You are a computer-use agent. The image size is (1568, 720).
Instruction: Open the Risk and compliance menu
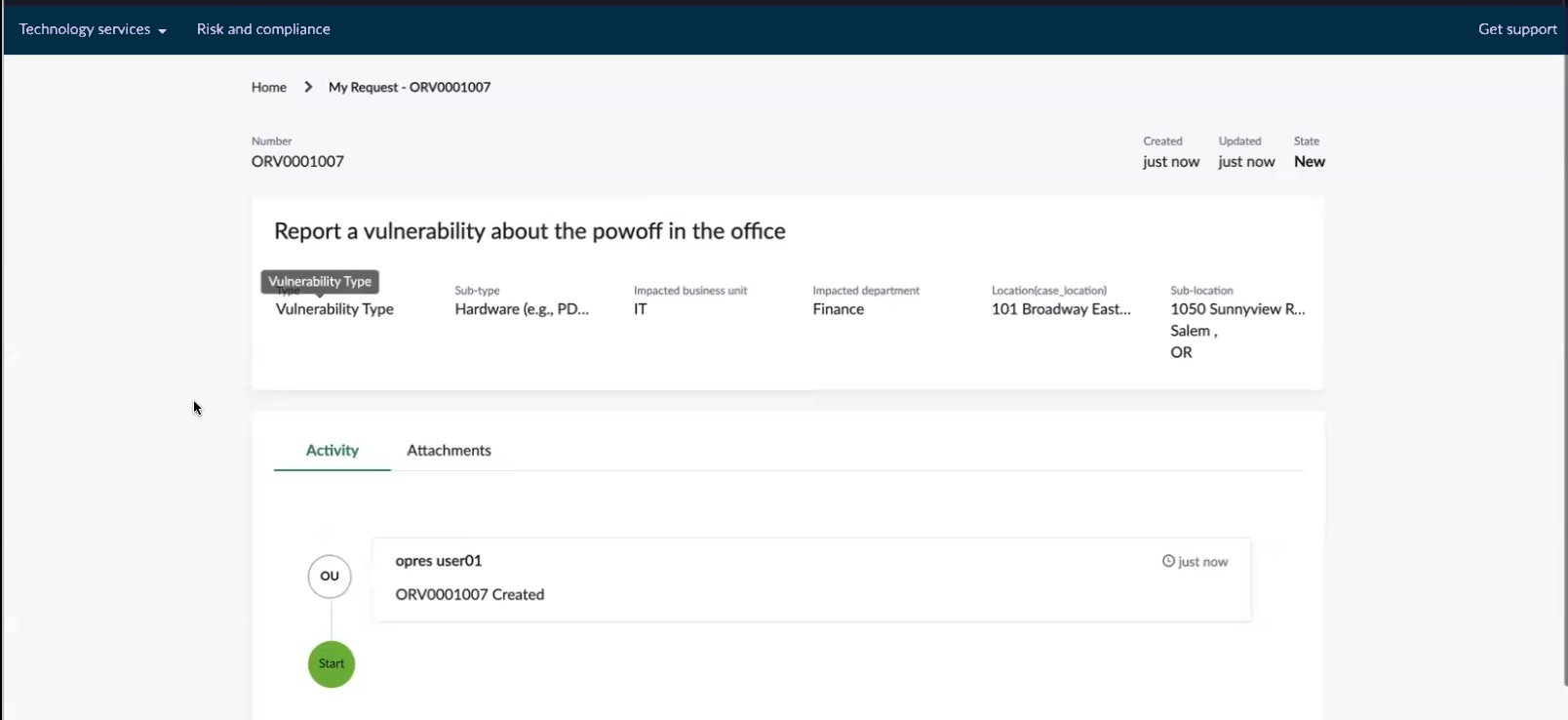(263, 29)
